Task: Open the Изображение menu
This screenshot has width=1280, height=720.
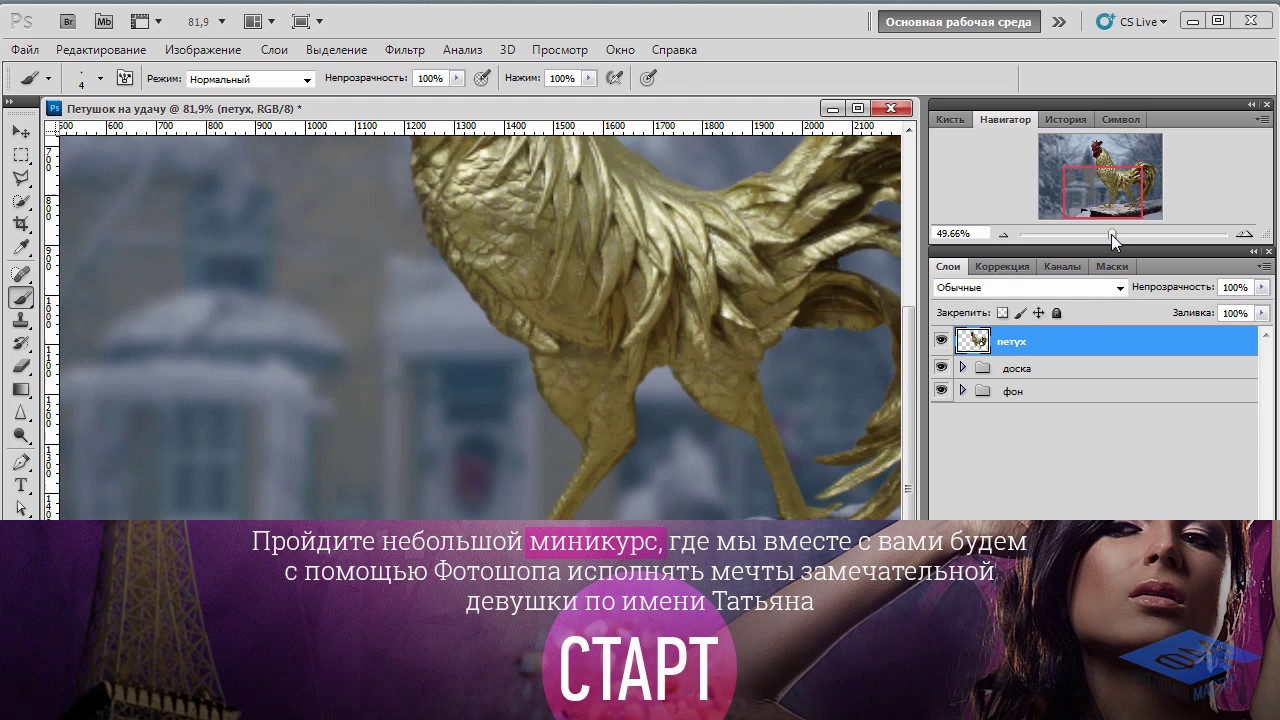Action: (203, 50)
